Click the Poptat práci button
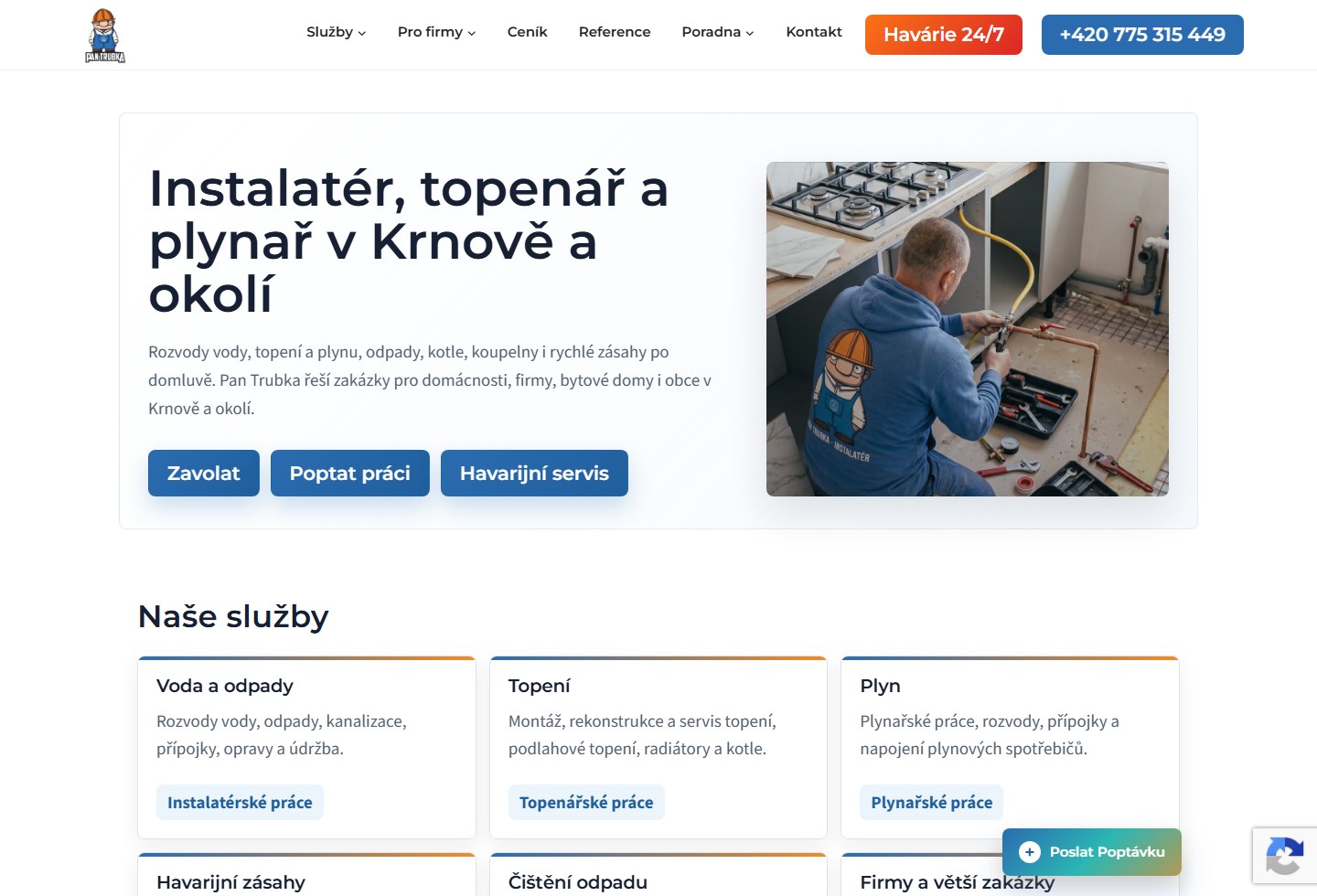Image resolution: width=1317 pixels, height=896 pixels. tap(350, 473)
